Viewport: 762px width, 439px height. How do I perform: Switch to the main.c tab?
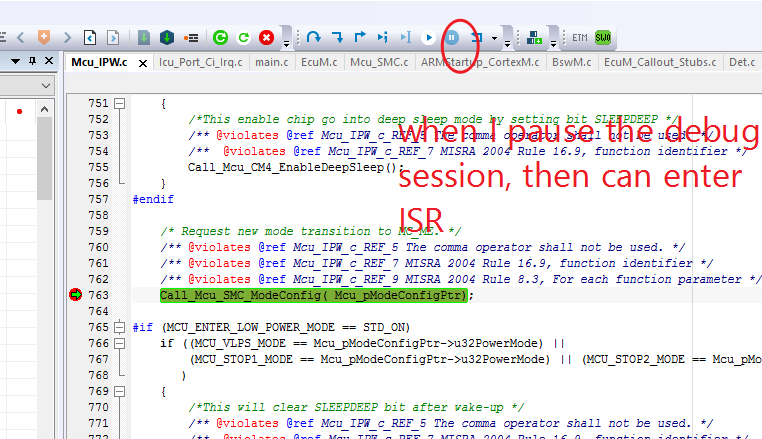point(272,62)
